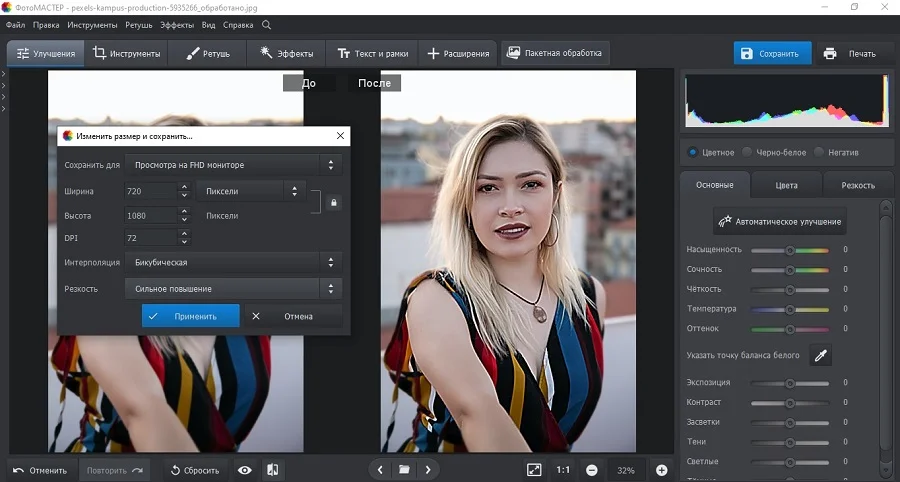Click the Автоматическое улучшение button
Screen dimensions: 900x482
click(x=780, y=220)
